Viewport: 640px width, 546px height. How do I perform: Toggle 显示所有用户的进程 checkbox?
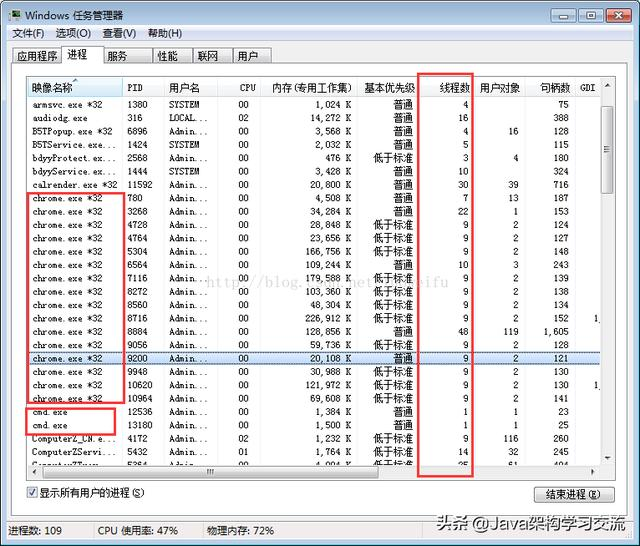point(32,492)
